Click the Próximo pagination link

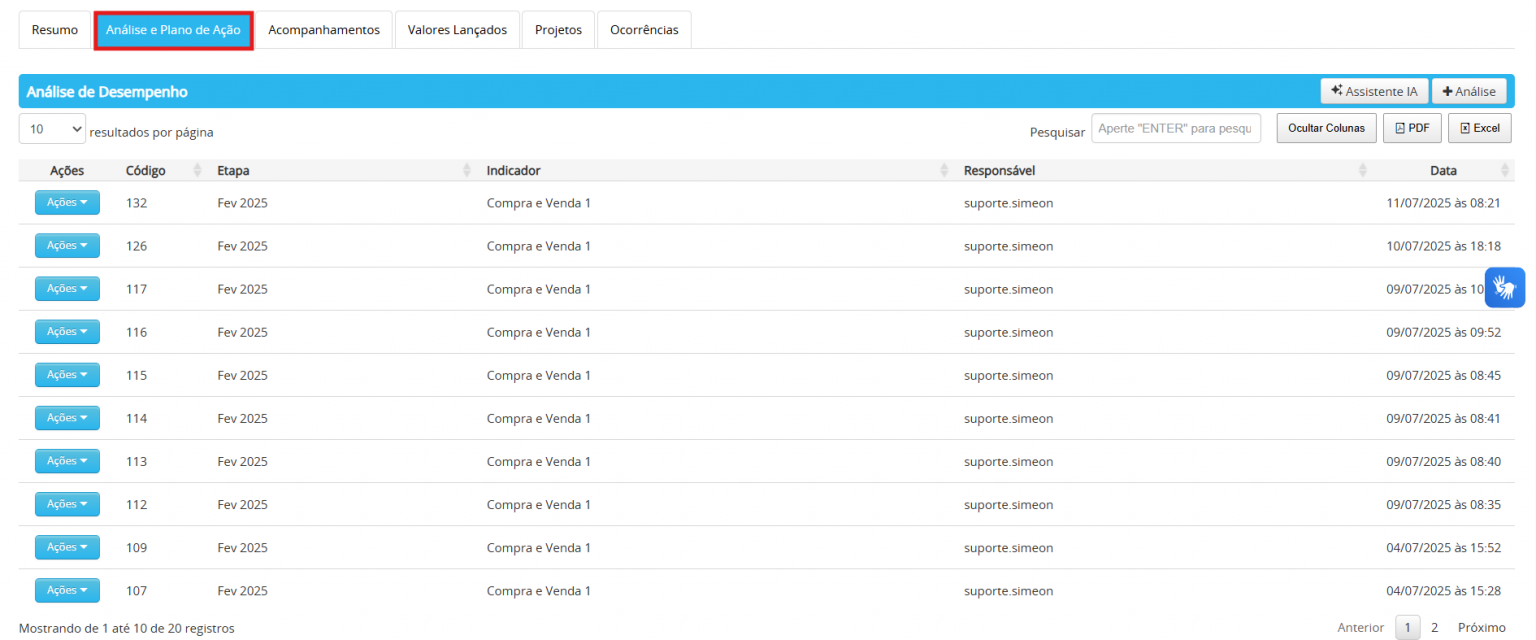click(x=1482, y=628)
